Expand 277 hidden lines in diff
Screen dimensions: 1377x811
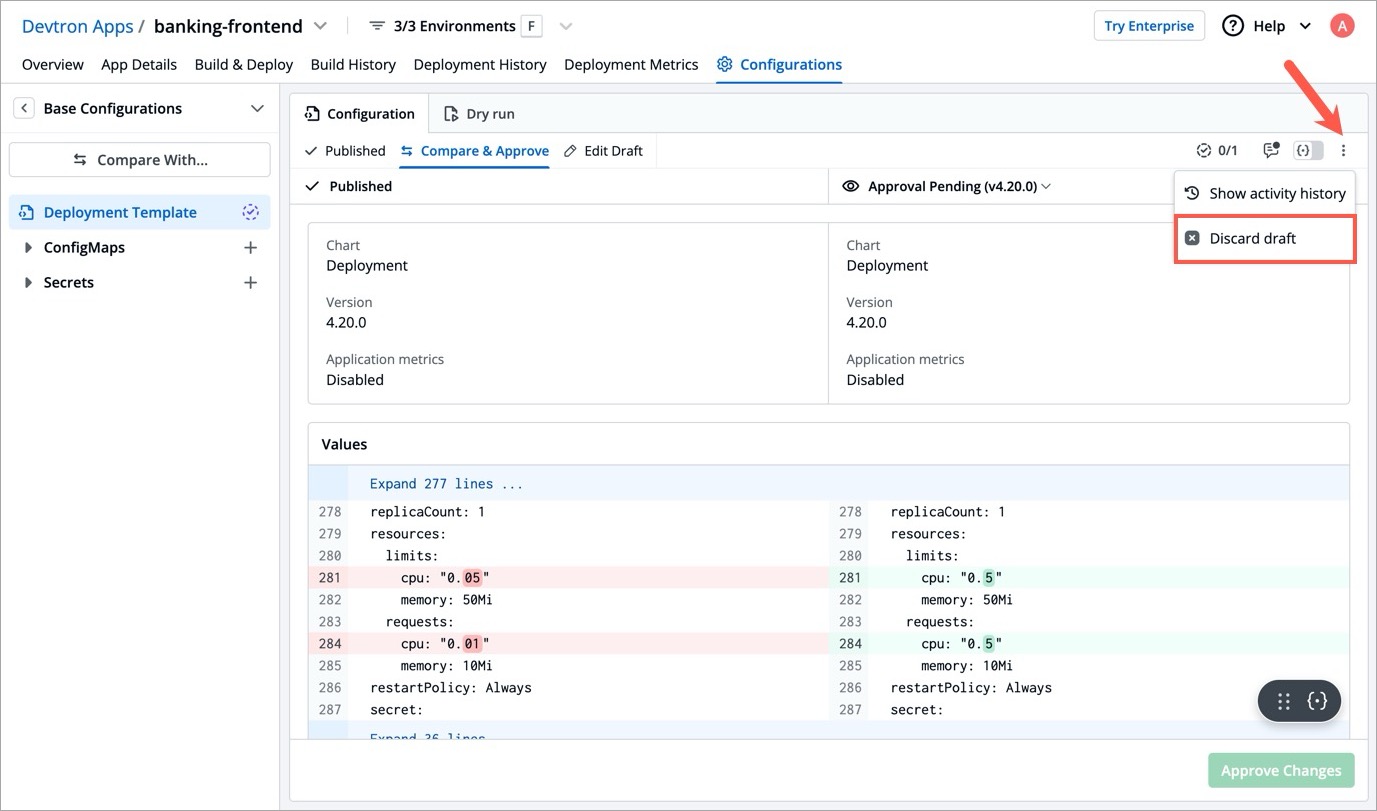pyautogui.click(x=446, y=484)
